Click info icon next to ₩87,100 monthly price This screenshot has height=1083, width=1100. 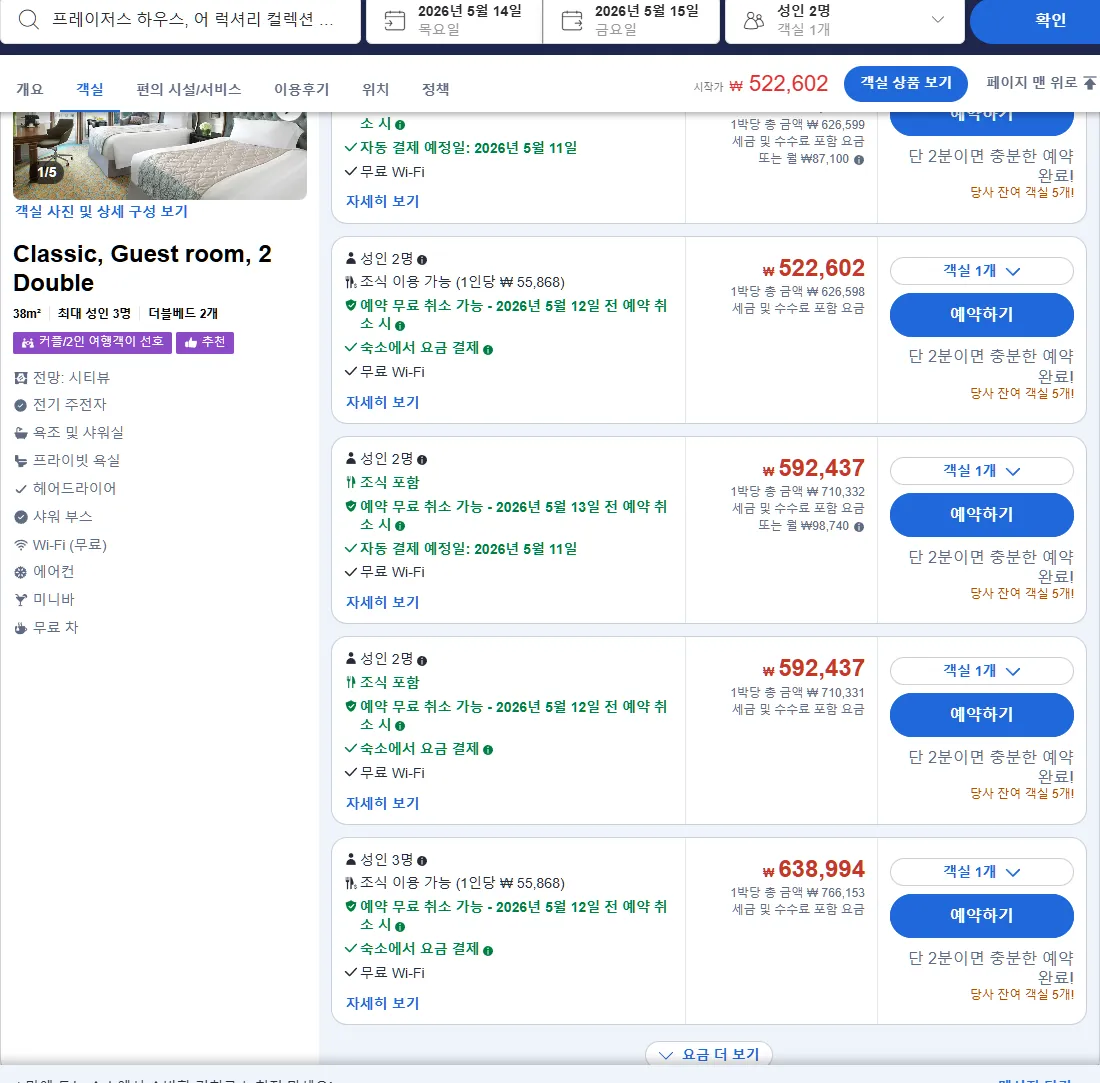[x=859, y=160]
